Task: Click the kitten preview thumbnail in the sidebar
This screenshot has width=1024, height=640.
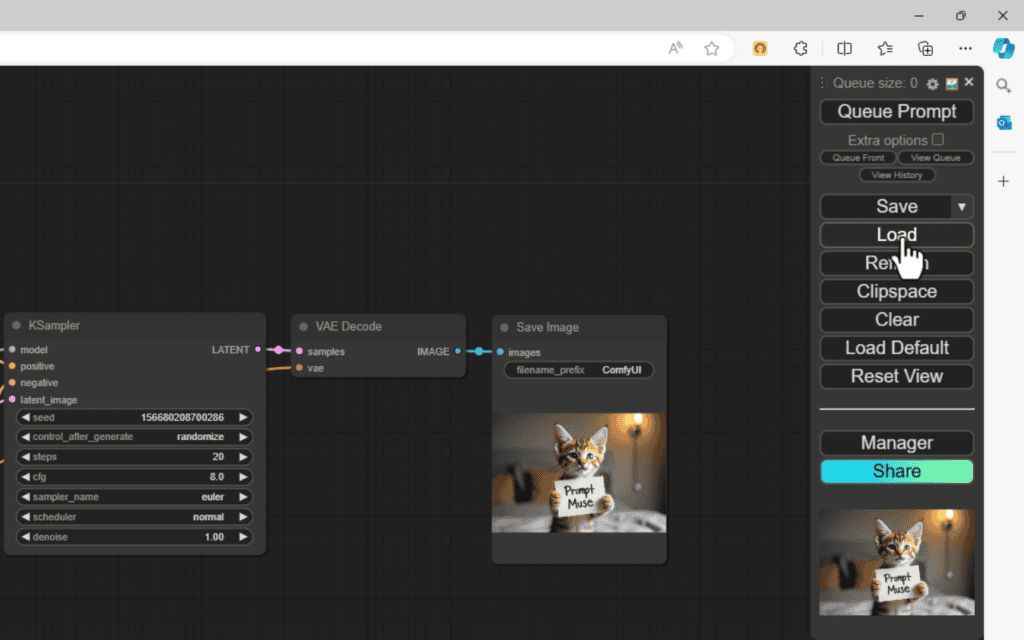Action: pyautogui.click(x=896, y=562)
